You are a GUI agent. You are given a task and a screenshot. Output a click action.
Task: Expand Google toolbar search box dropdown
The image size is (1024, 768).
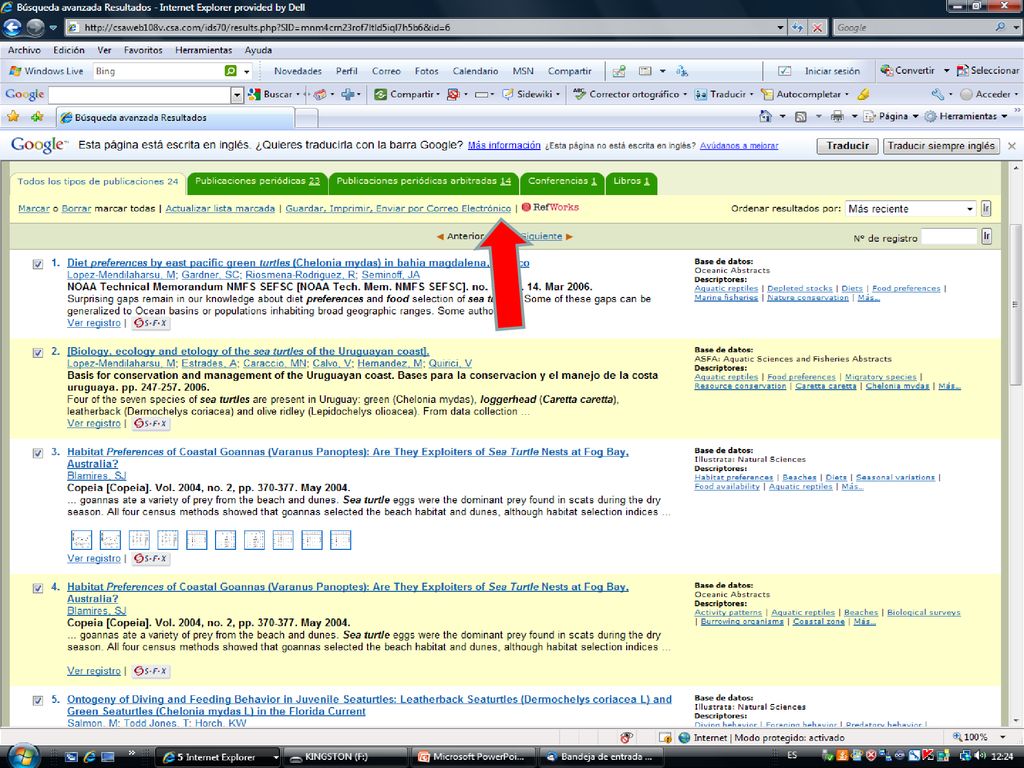coord(237,95)
